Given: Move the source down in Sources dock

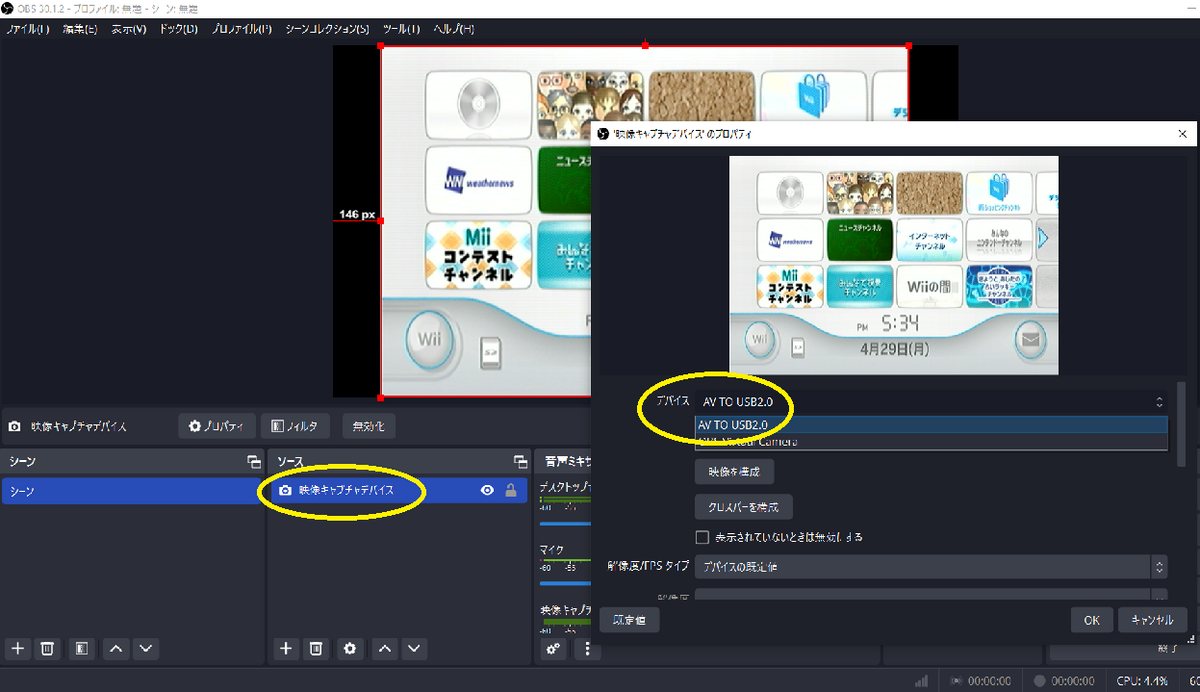Looking at the screenshot, I should 414,649.
